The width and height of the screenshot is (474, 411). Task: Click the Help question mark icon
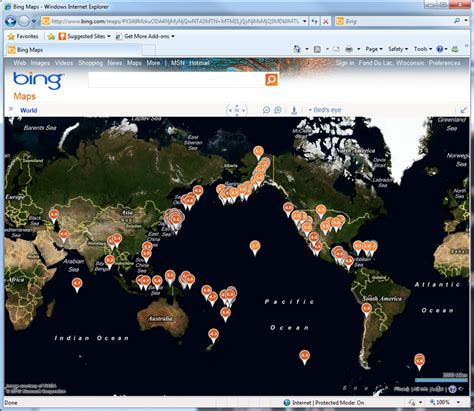point(440,49)
